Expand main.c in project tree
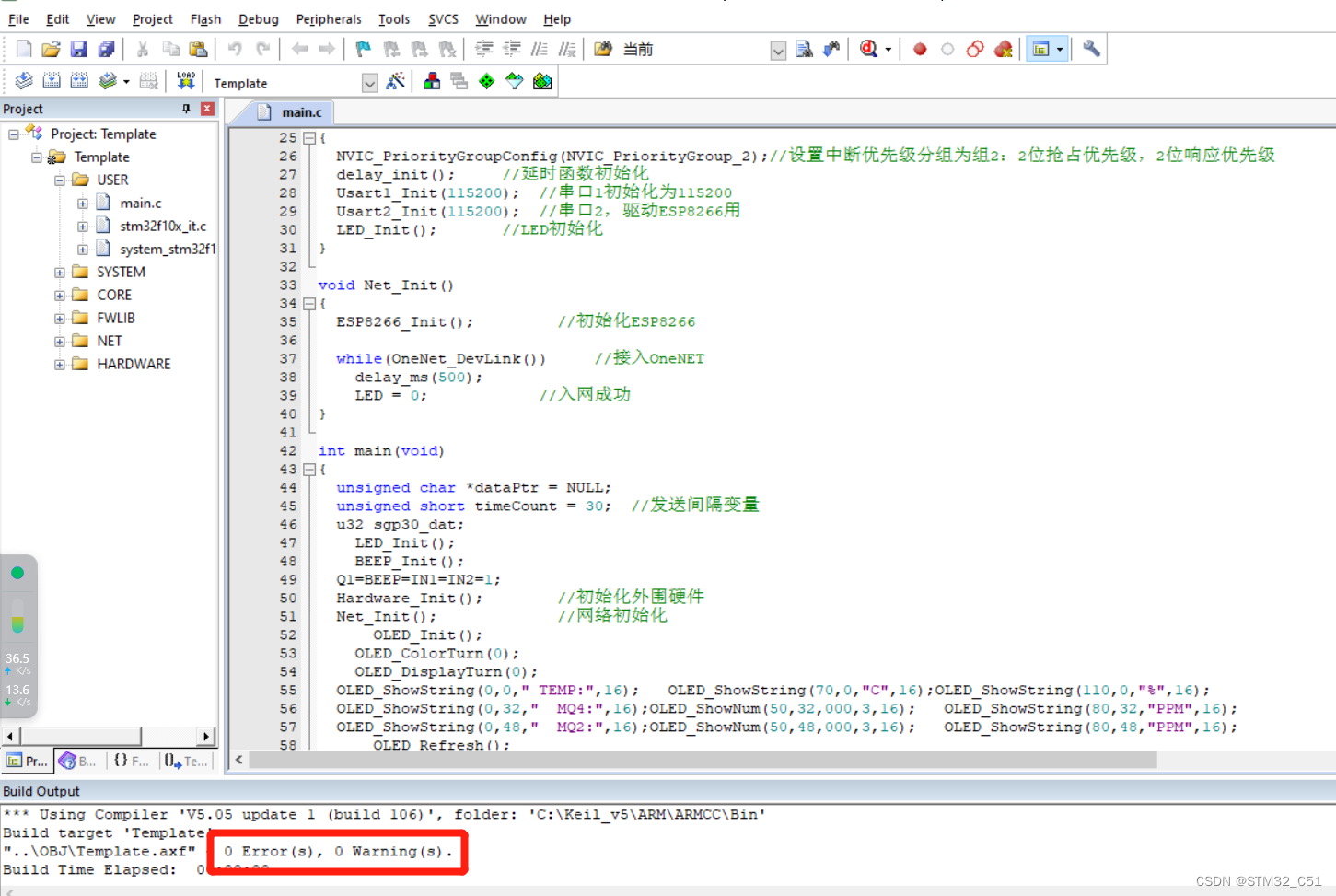The width and height of the screenshot is (1336, 896). (x=83, y=204)
